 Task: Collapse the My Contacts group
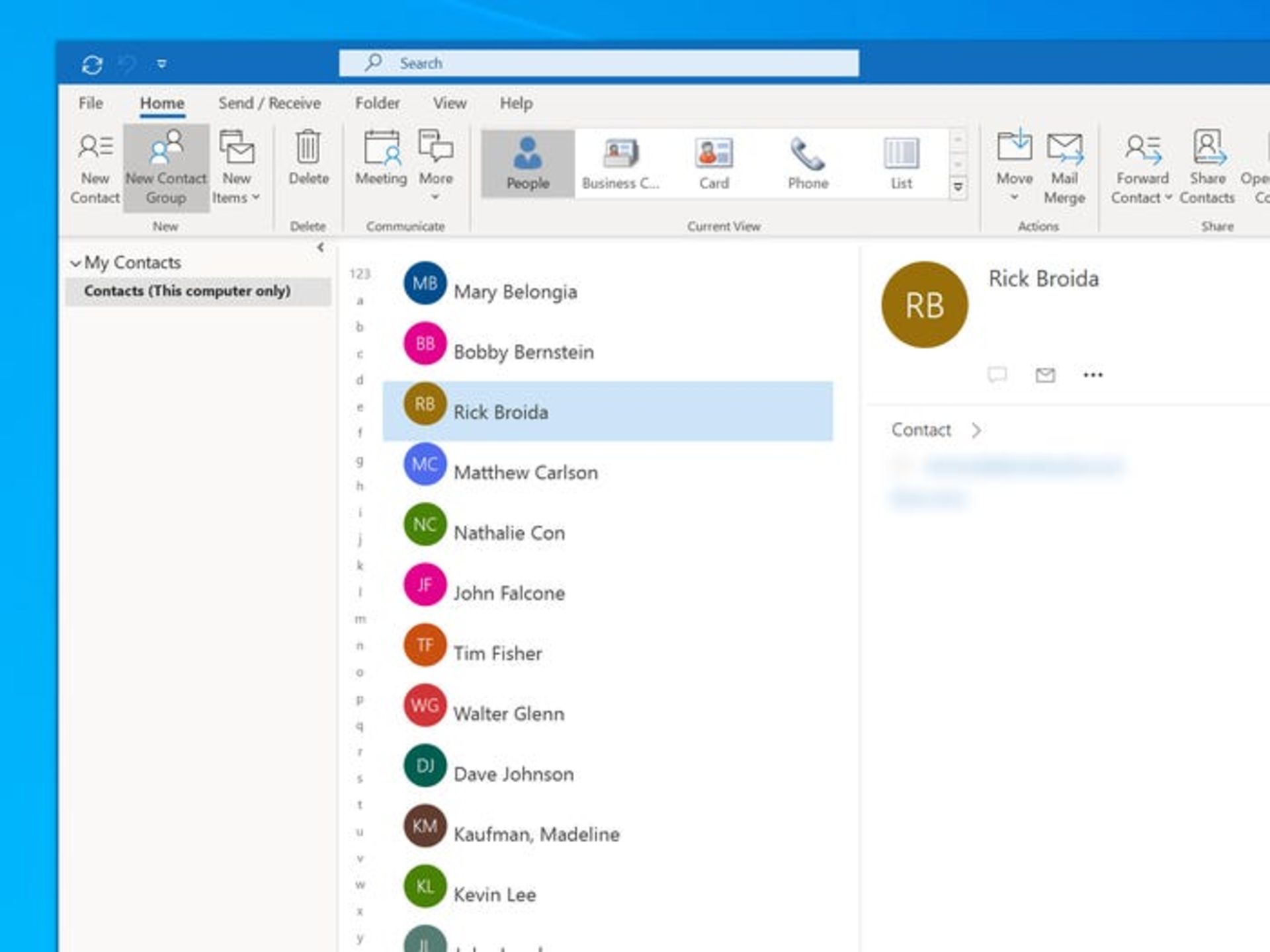[x=75, y=263]
